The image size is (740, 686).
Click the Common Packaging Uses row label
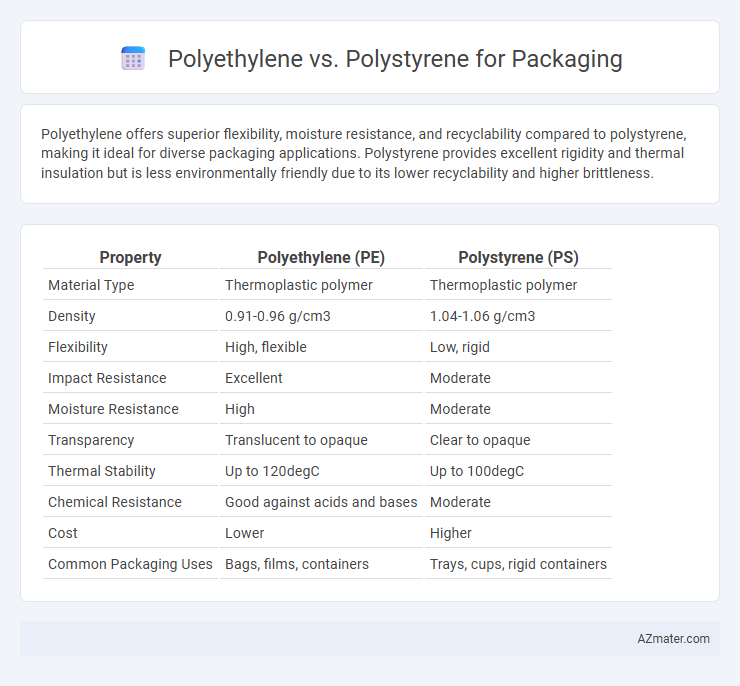(x=130, y=564)
